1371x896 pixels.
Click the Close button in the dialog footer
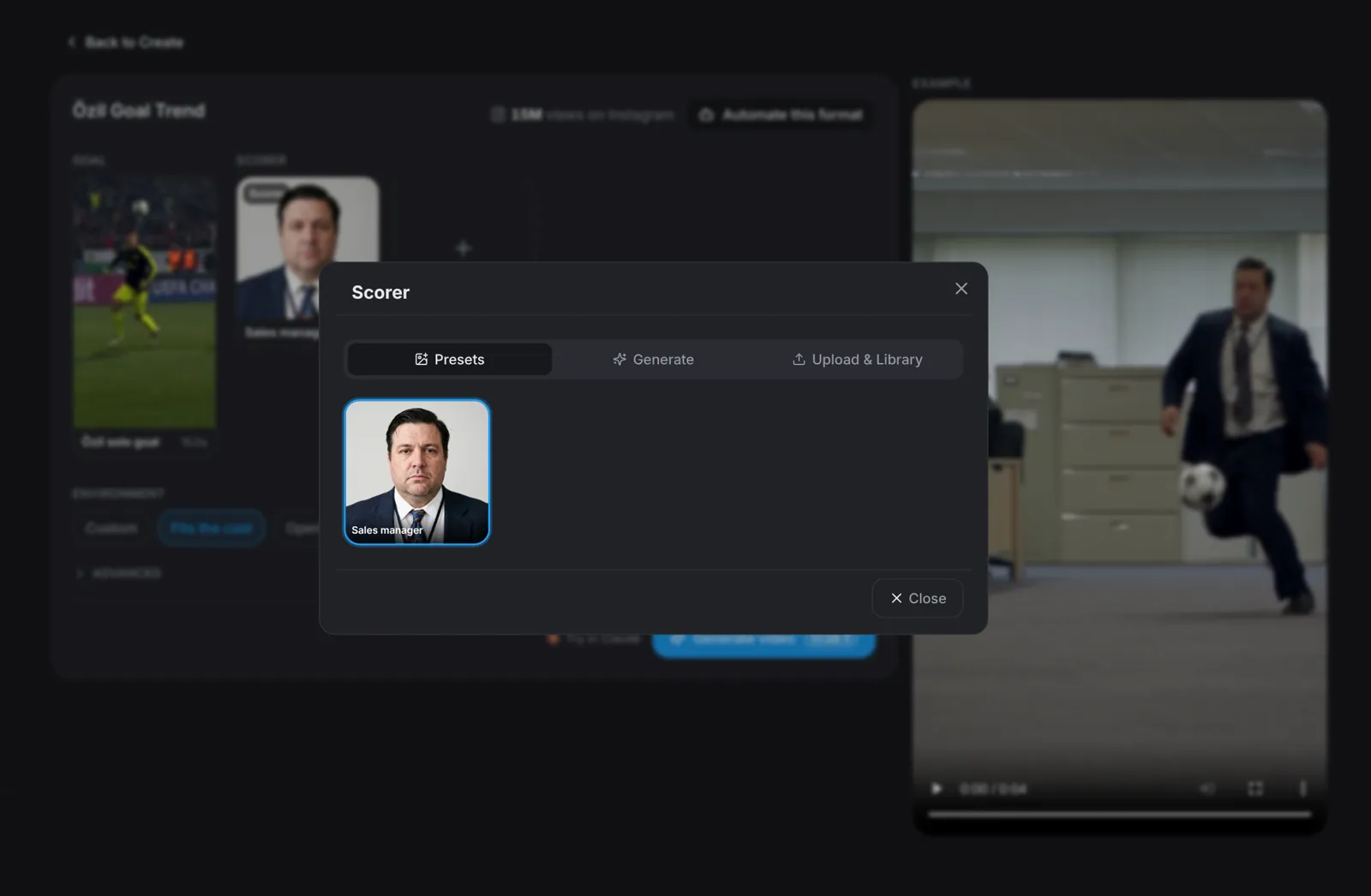coord(918,599)
